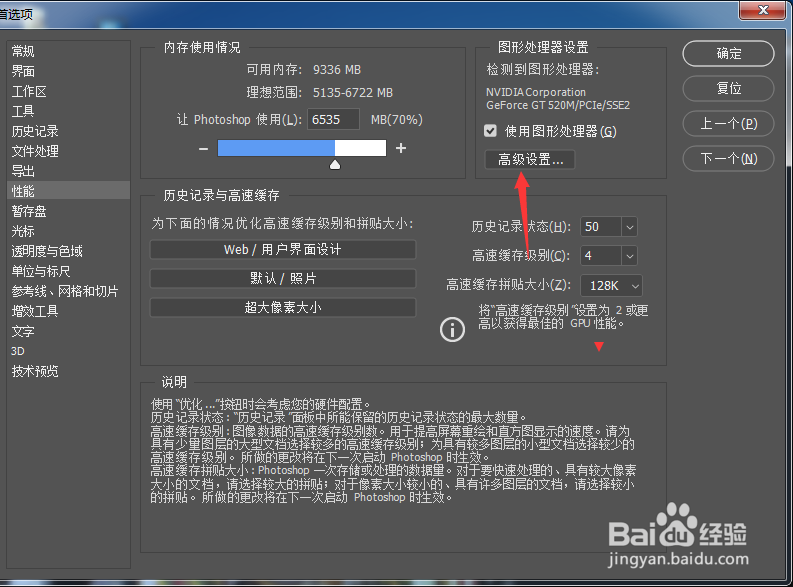Screen dimensions: 793x587
Task: Open 透明度与色域 preferences
Action: (x=47, y=251)
